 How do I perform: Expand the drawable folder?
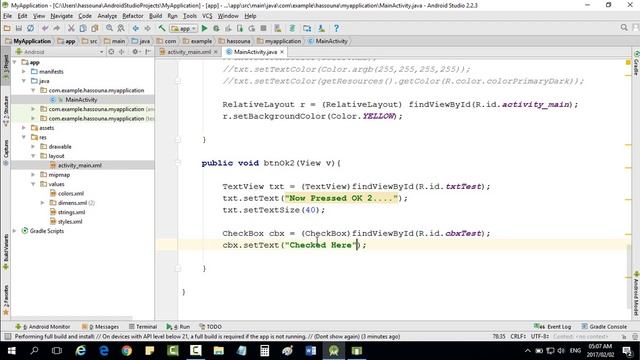tap(33, 147)
